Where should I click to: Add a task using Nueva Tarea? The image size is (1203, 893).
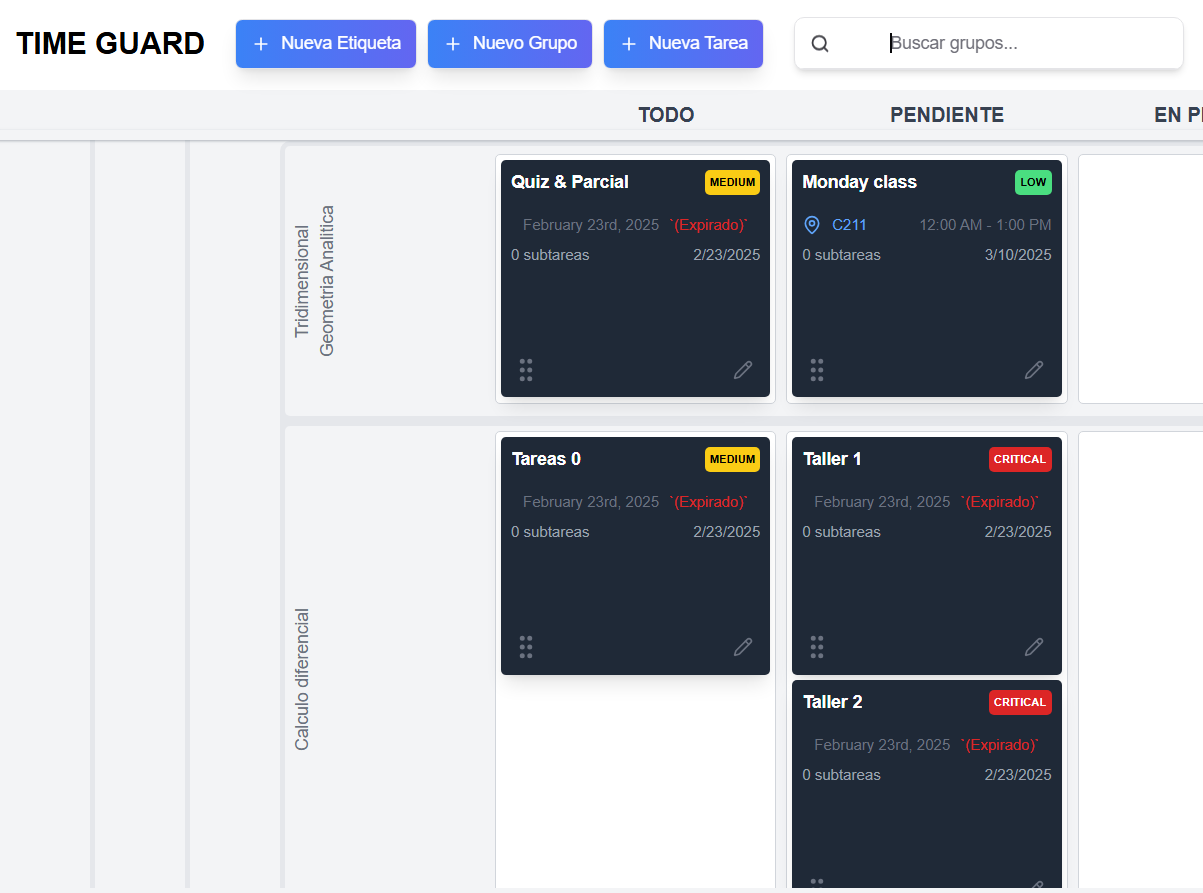point(684,44)
